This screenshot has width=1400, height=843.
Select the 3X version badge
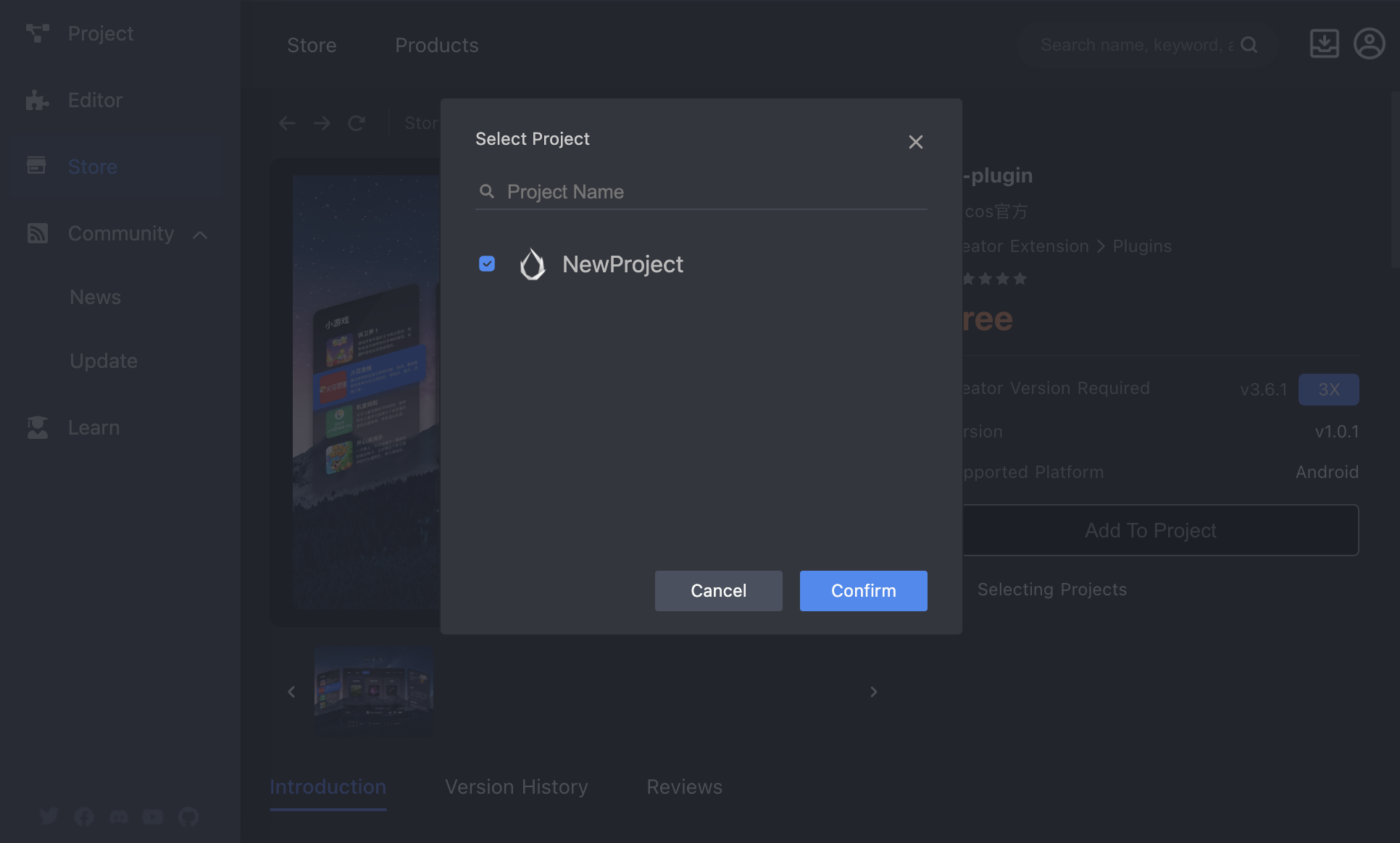[x=1328, y=390]
